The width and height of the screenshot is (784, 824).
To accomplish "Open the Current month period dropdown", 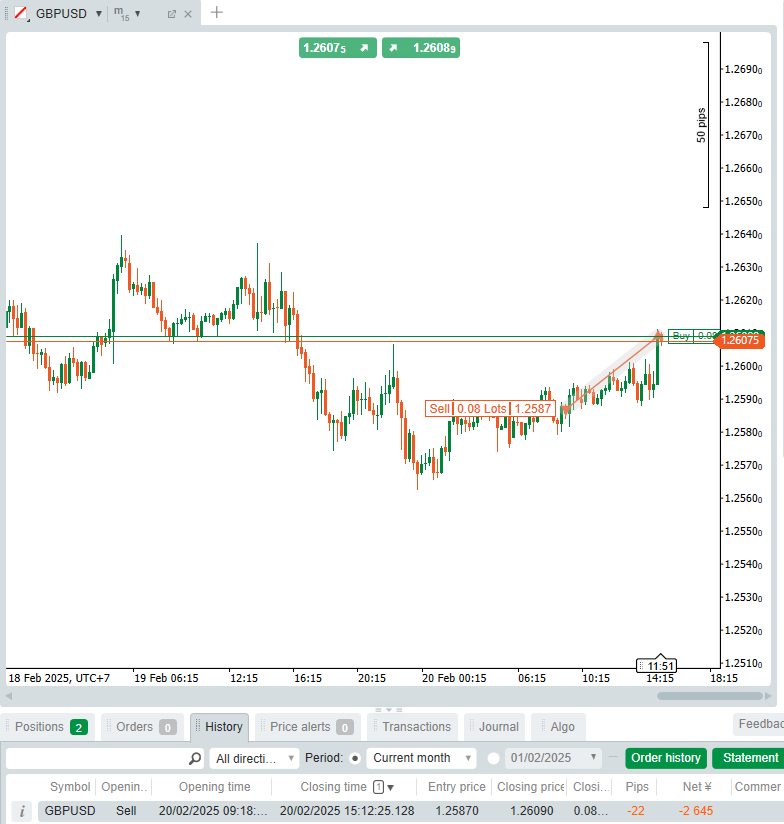I will (x=421, y=758).
